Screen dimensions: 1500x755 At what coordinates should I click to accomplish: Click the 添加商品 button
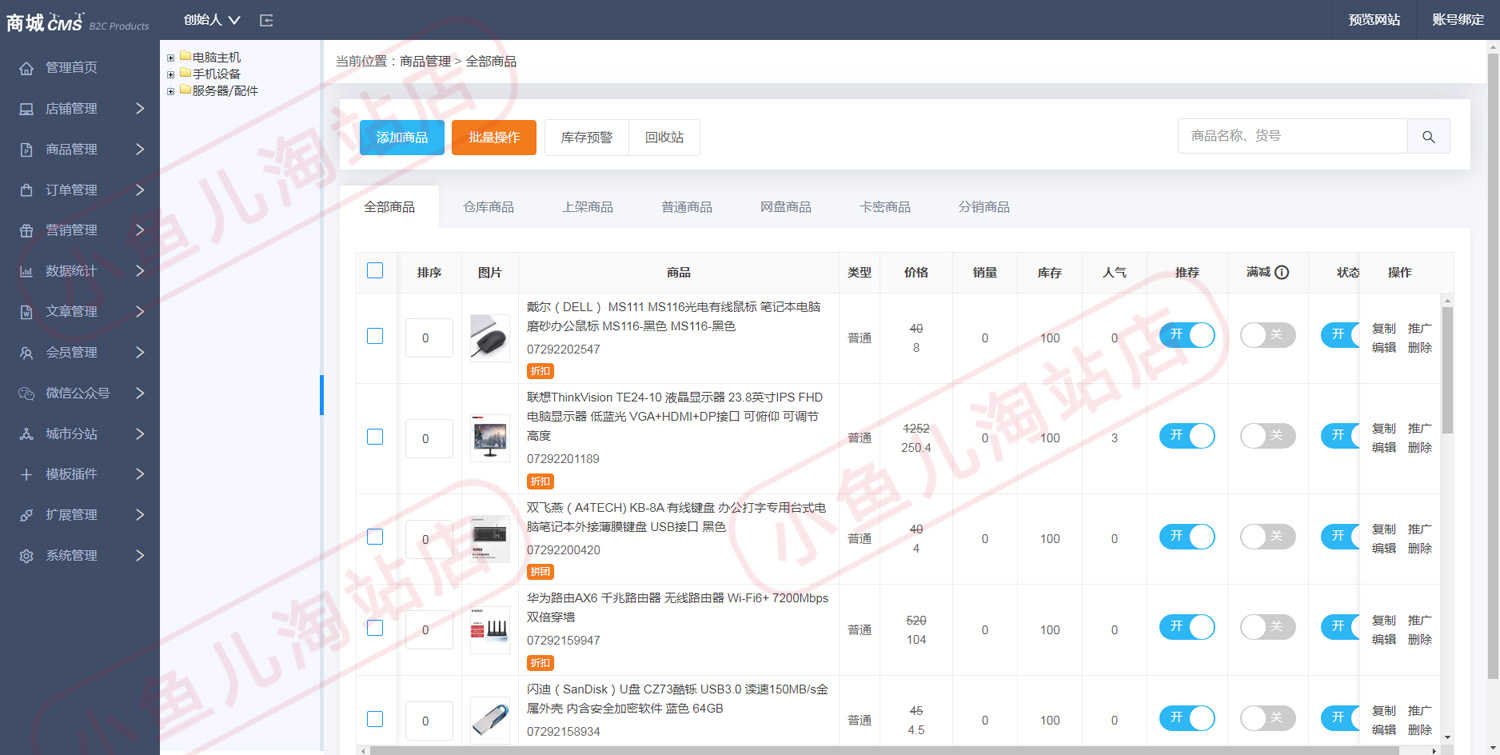pos(402,137)
